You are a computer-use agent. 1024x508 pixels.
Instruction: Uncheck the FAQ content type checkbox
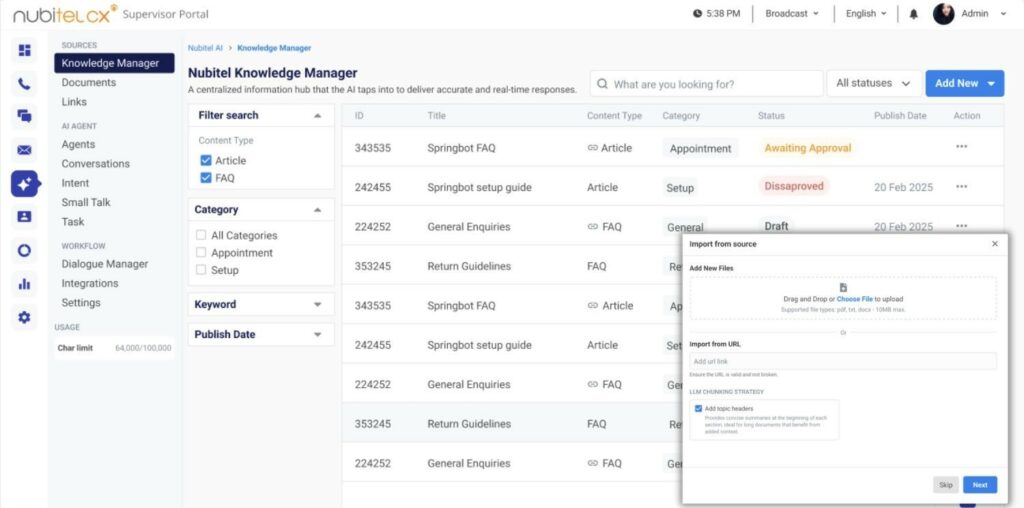tap(206, 178)
